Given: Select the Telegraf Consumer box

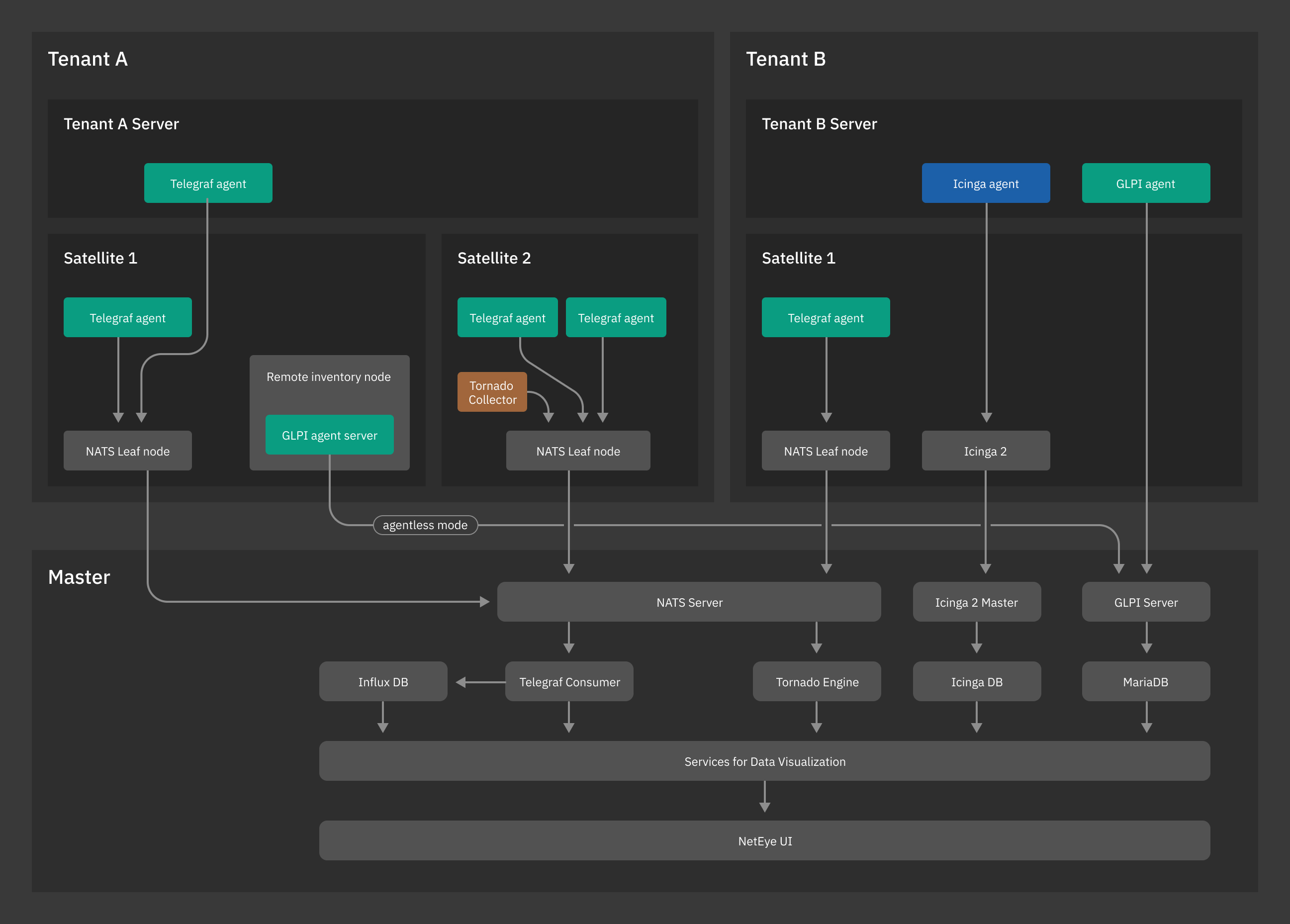Looking at the screenshot, I should pos(569,682).
